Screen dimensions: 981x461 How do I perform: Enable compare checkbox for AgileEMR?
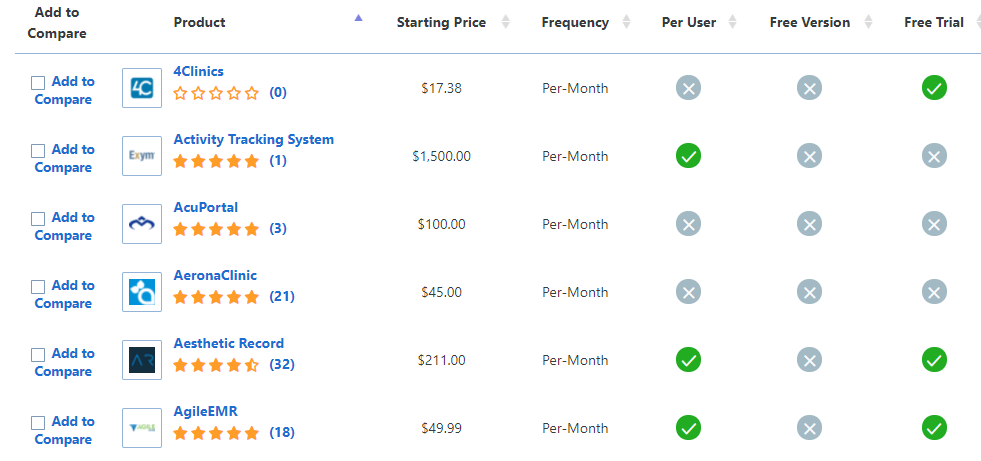[x=38, y=423]
